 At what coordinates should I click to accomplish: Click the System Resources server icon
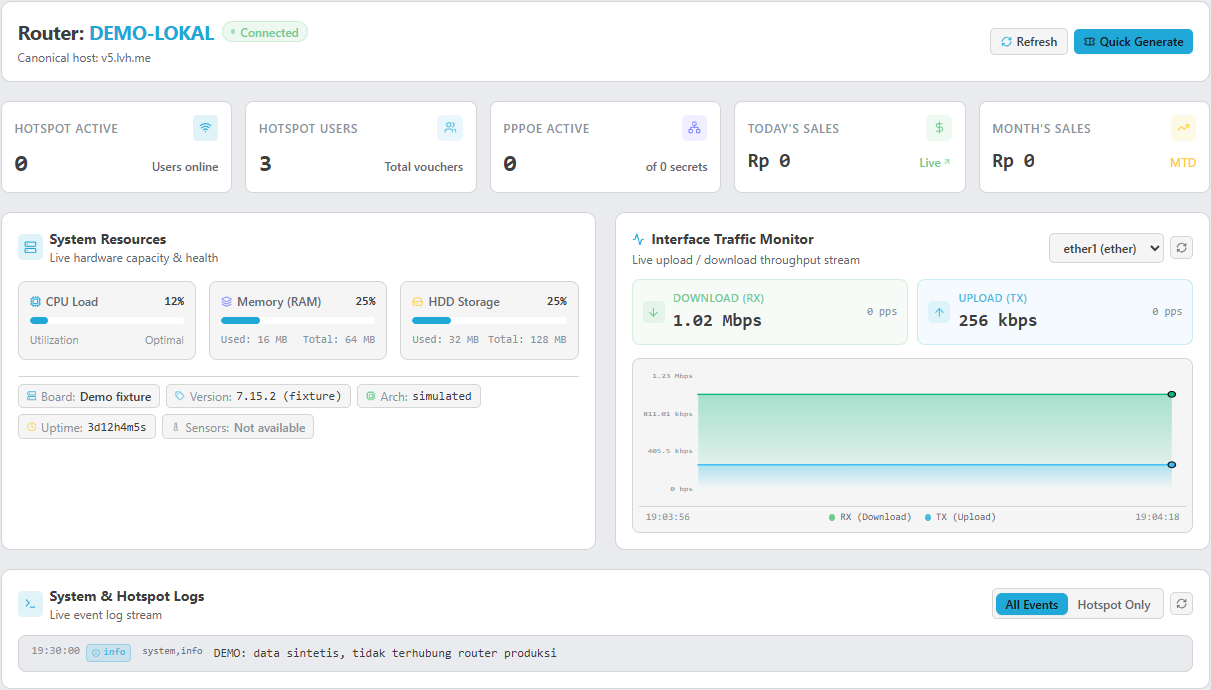(30, 247)
